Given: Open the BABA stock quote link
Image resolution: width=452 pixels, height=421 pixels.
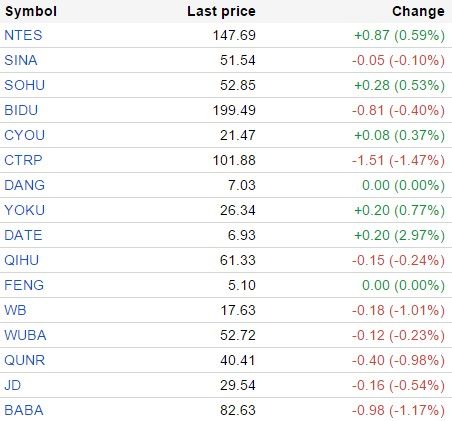Looking at the screenshot, I should 24,410.
